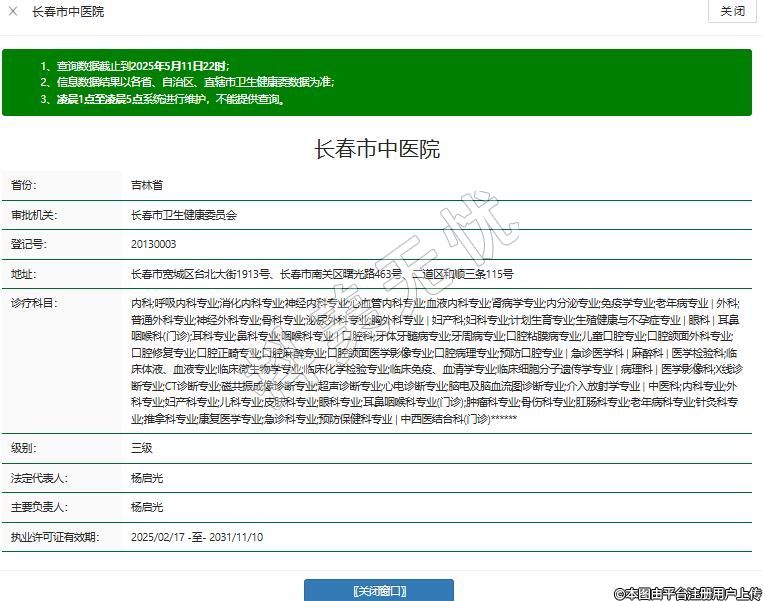Click 杨启光 in the 法定代表人 row
Image resolution: width=763 pixels, height=601 pixels.
[x=147, y=479]
